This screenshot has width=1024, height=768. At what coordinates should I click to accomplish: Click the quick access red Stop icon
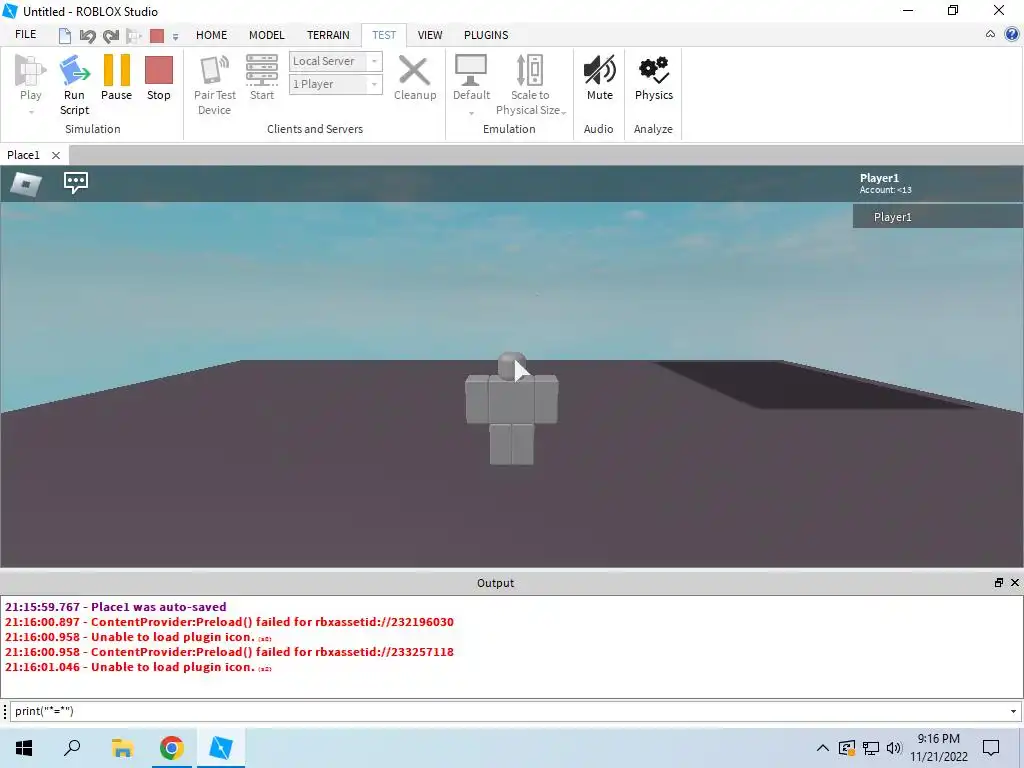tap(157, 36)
